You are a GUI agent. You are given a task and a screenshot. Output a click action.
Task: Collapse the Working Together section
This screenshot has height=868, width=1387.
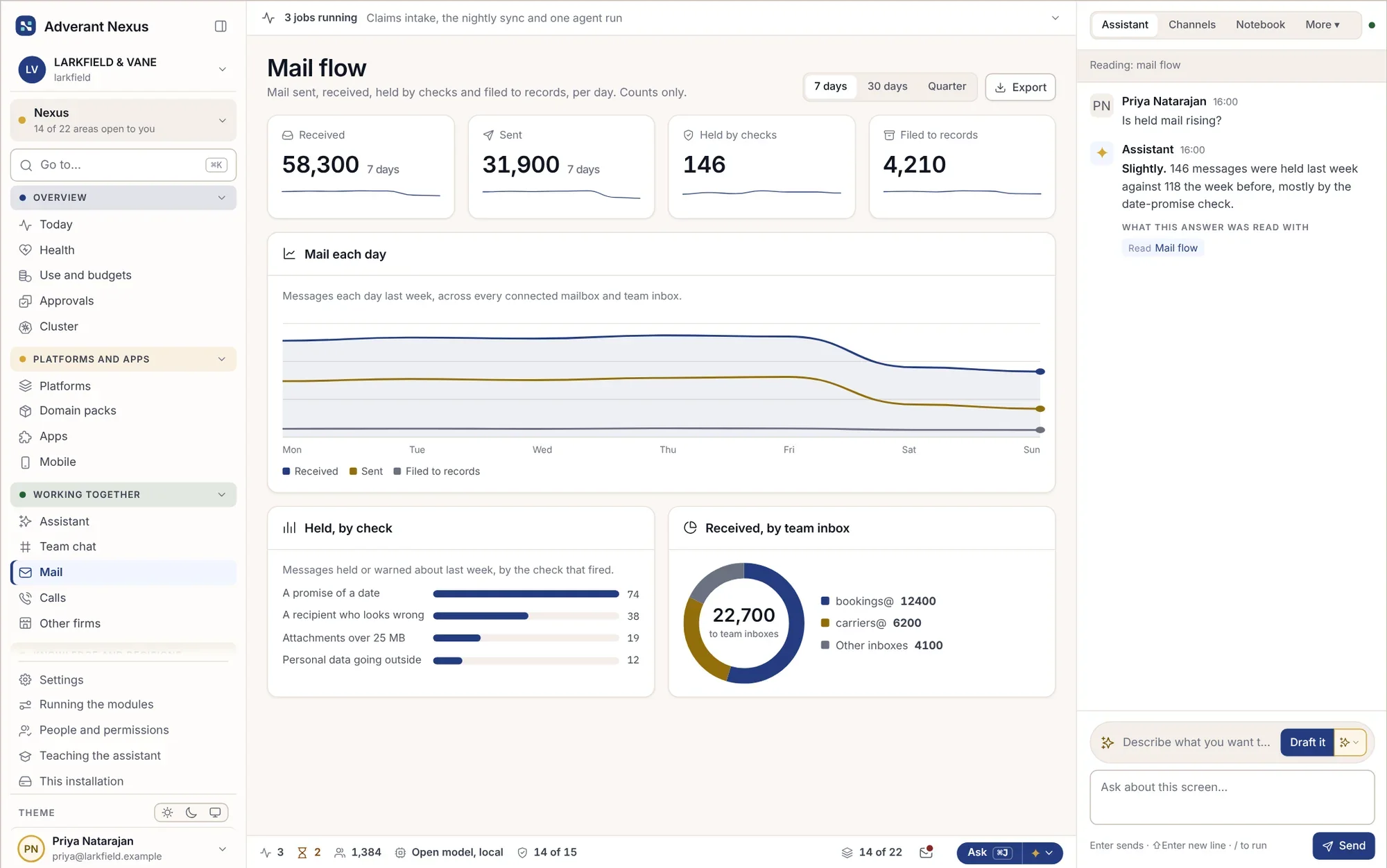123,495
